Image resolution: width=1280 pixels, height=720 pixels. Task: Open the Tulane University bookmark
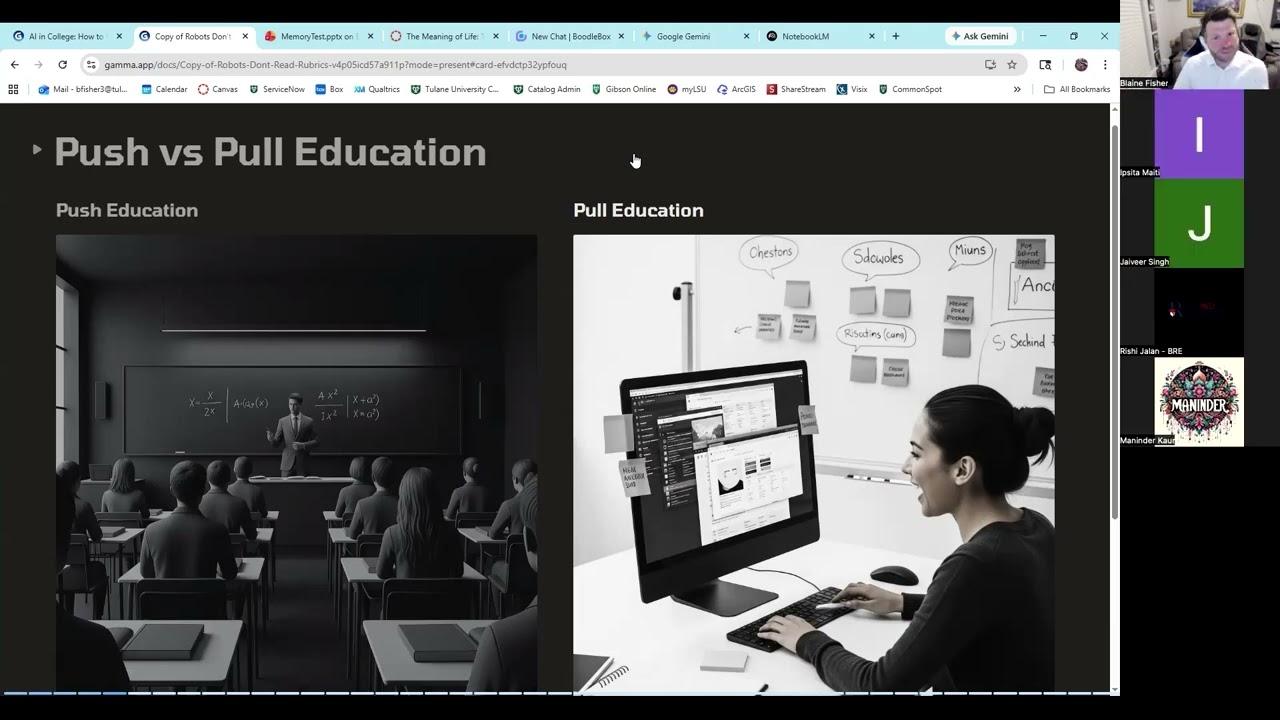(454, 89)
